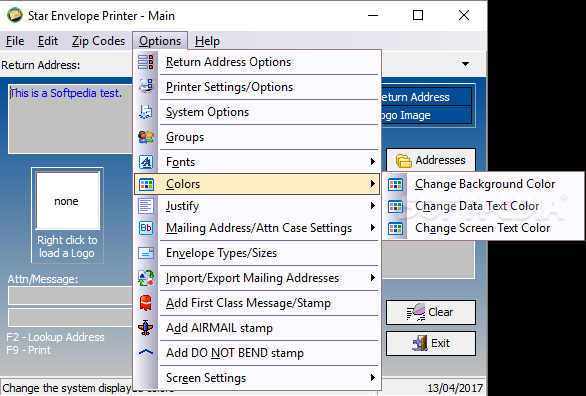Pick Change Screen Text Color
This screenshot has height=396, width=586.
tap(483, 228)
